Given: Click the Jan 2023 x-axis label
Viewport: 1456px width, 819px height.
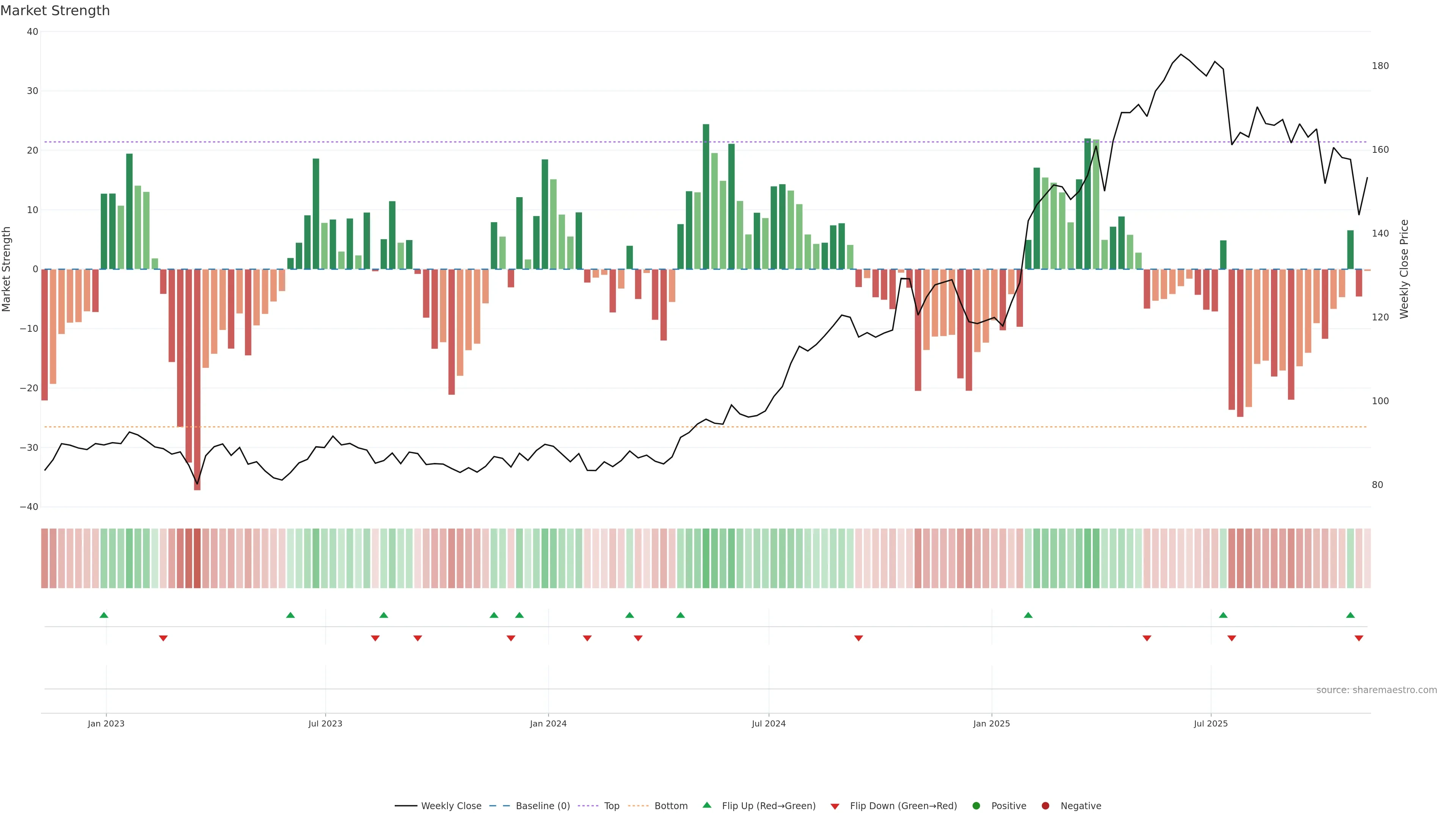Looking at the screenshot, I should (106, 723).
